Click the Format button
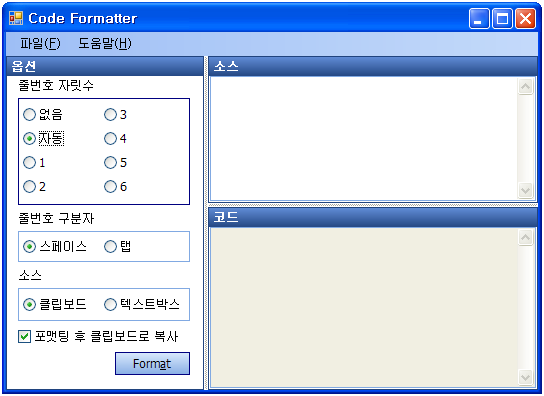544x396 pixels. click(x=152, y=363)
